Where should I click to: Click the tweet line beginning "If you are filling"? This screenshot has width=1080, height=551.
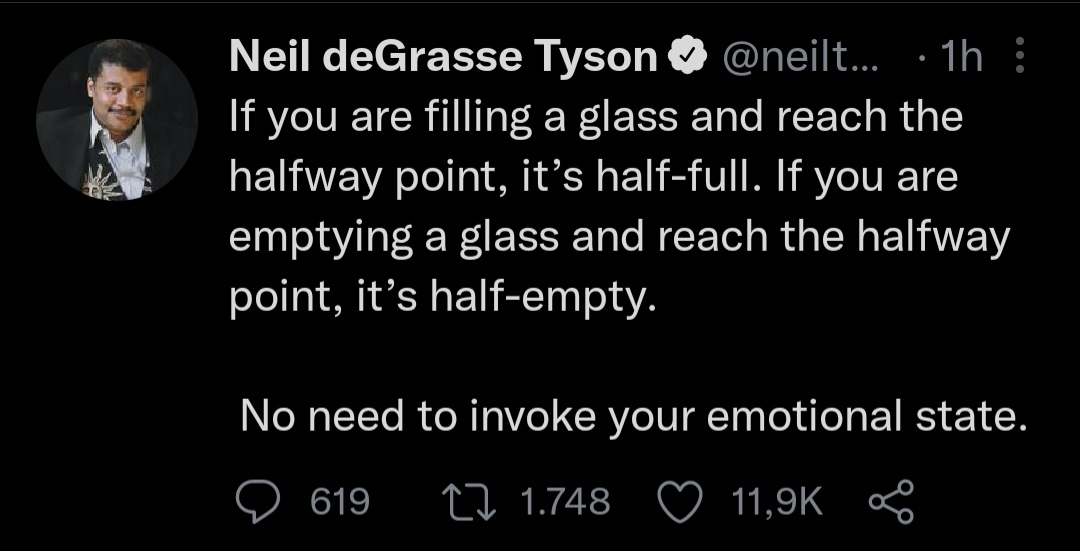point(595,118)
